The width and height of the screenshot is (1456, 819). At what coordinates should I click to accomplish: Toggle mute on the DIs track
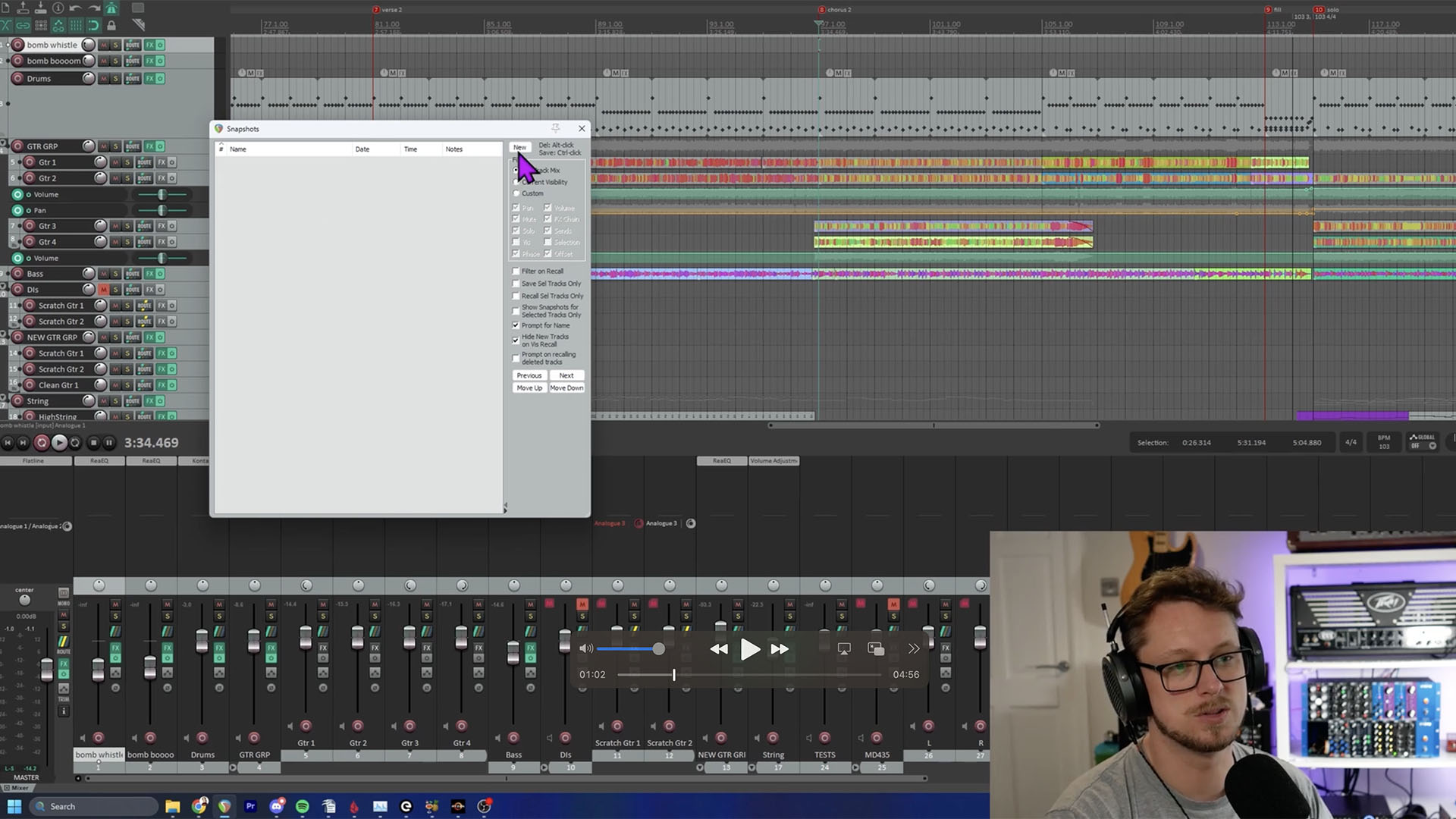105,290
